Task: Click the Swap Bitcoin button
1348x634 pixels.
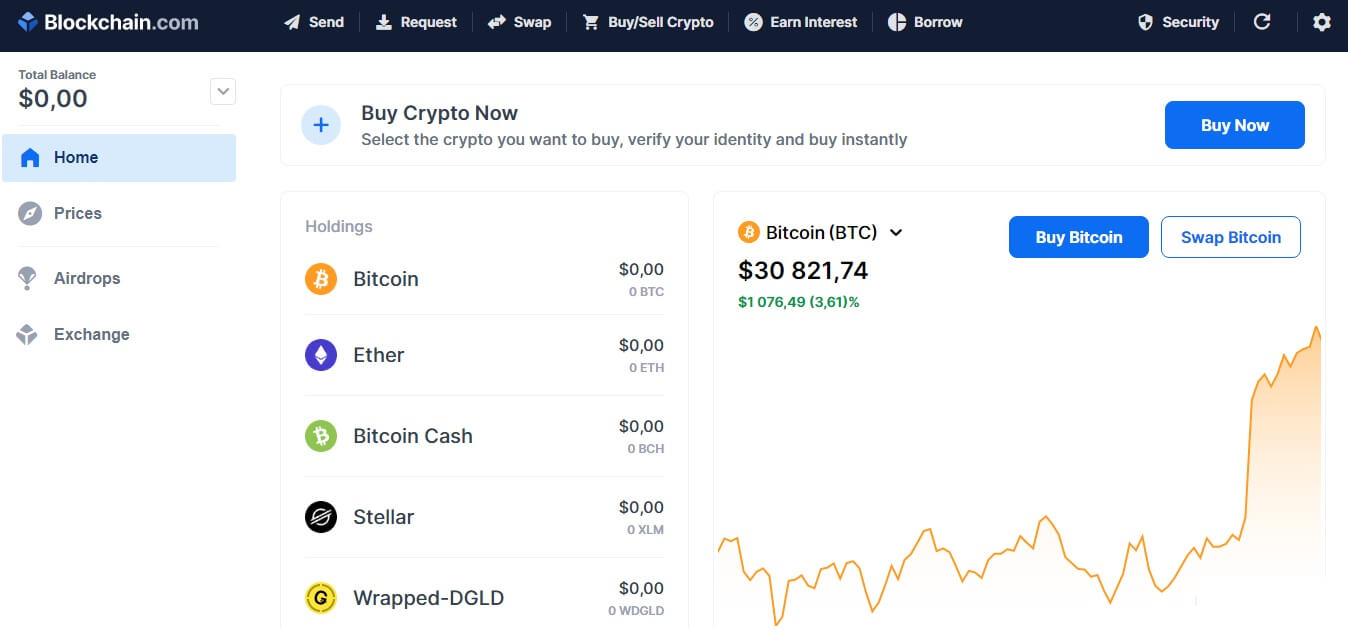Action: (1231, 237)
